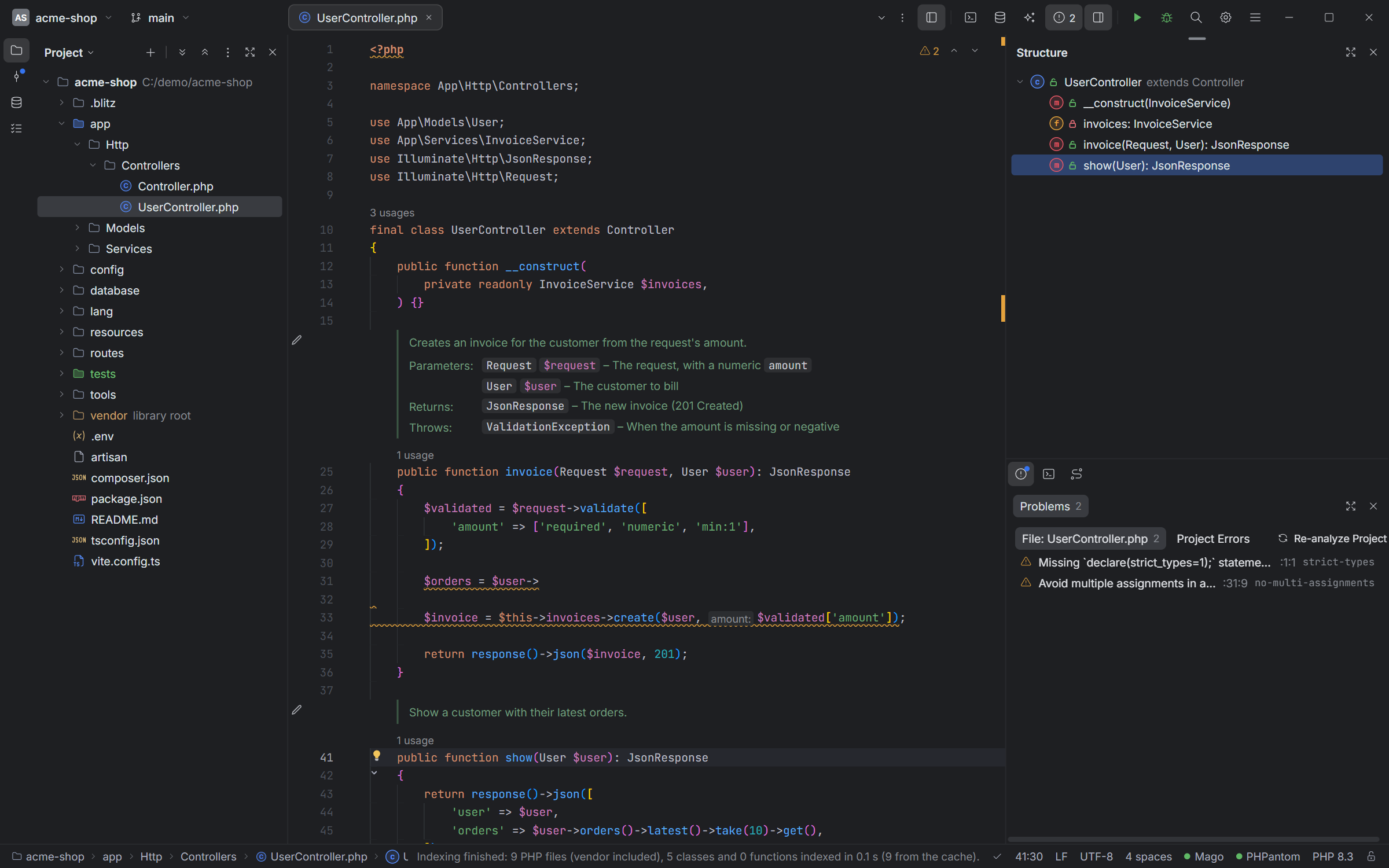
Task: Open the main branch dropdown
Action: point(160,18)
